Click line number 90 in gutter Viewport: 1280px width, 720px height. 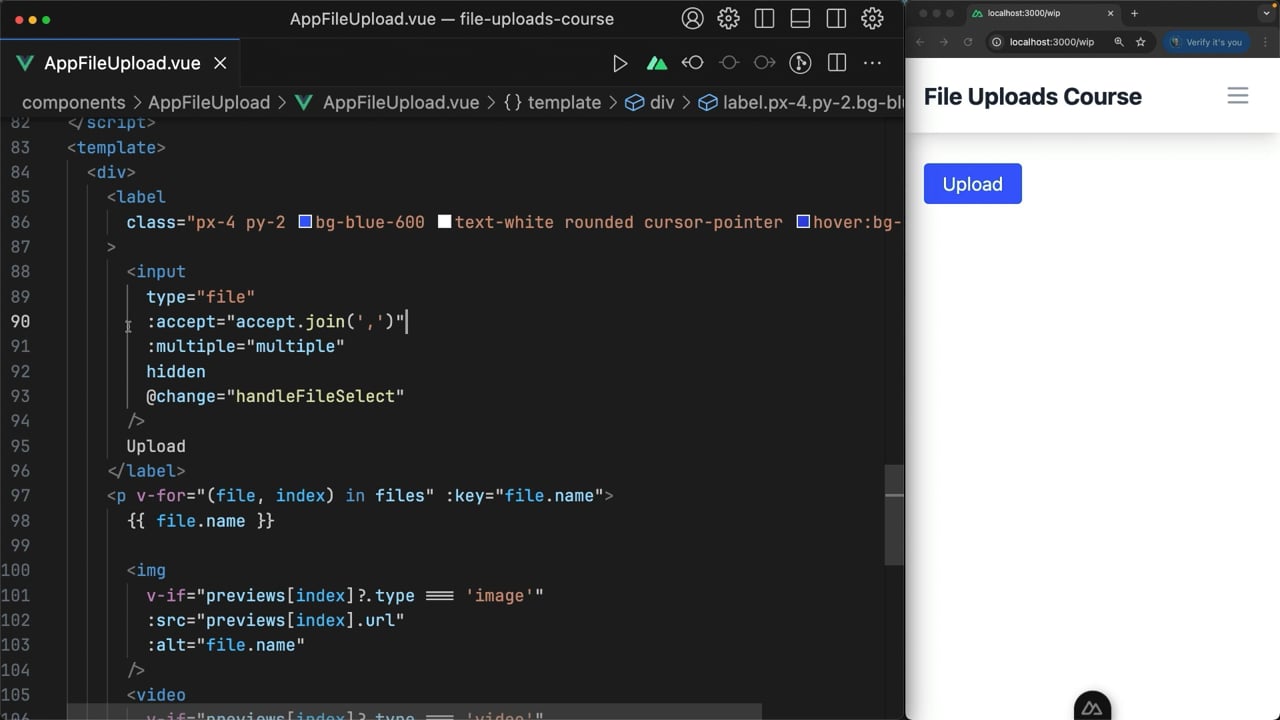coord(20,321)
